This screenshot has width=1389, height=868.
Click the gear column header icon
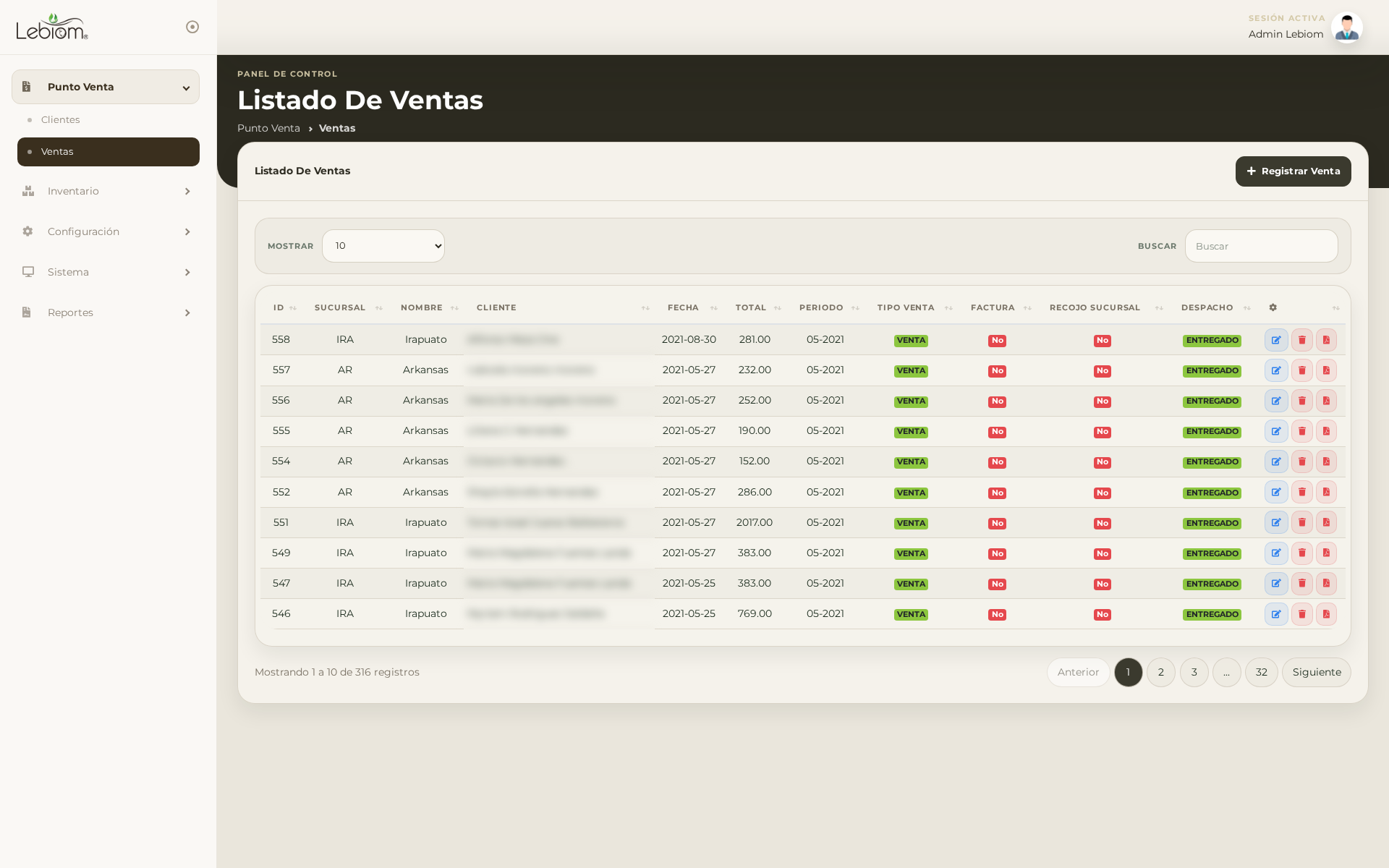pyautogui.click(x=1273, y=307)
